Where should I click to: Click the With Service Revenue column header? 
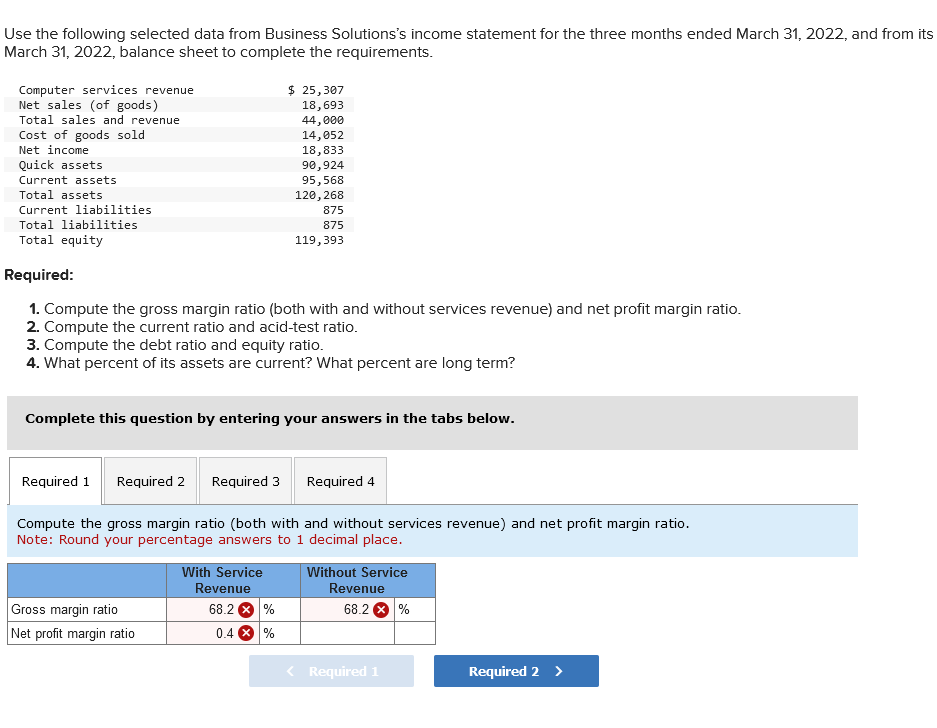222,580
